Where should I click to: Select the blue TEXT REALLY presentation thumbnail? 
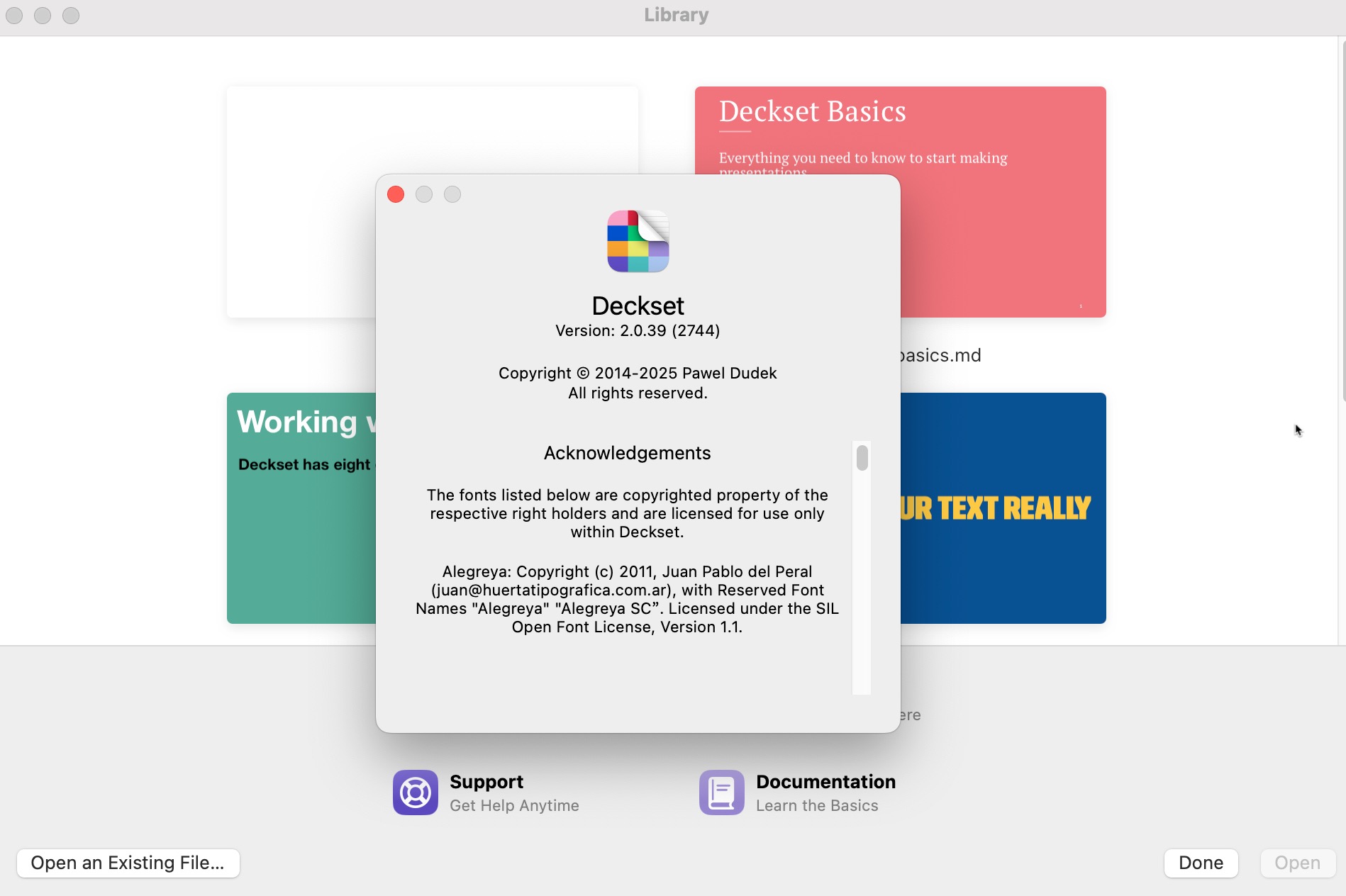(1003, 508)
